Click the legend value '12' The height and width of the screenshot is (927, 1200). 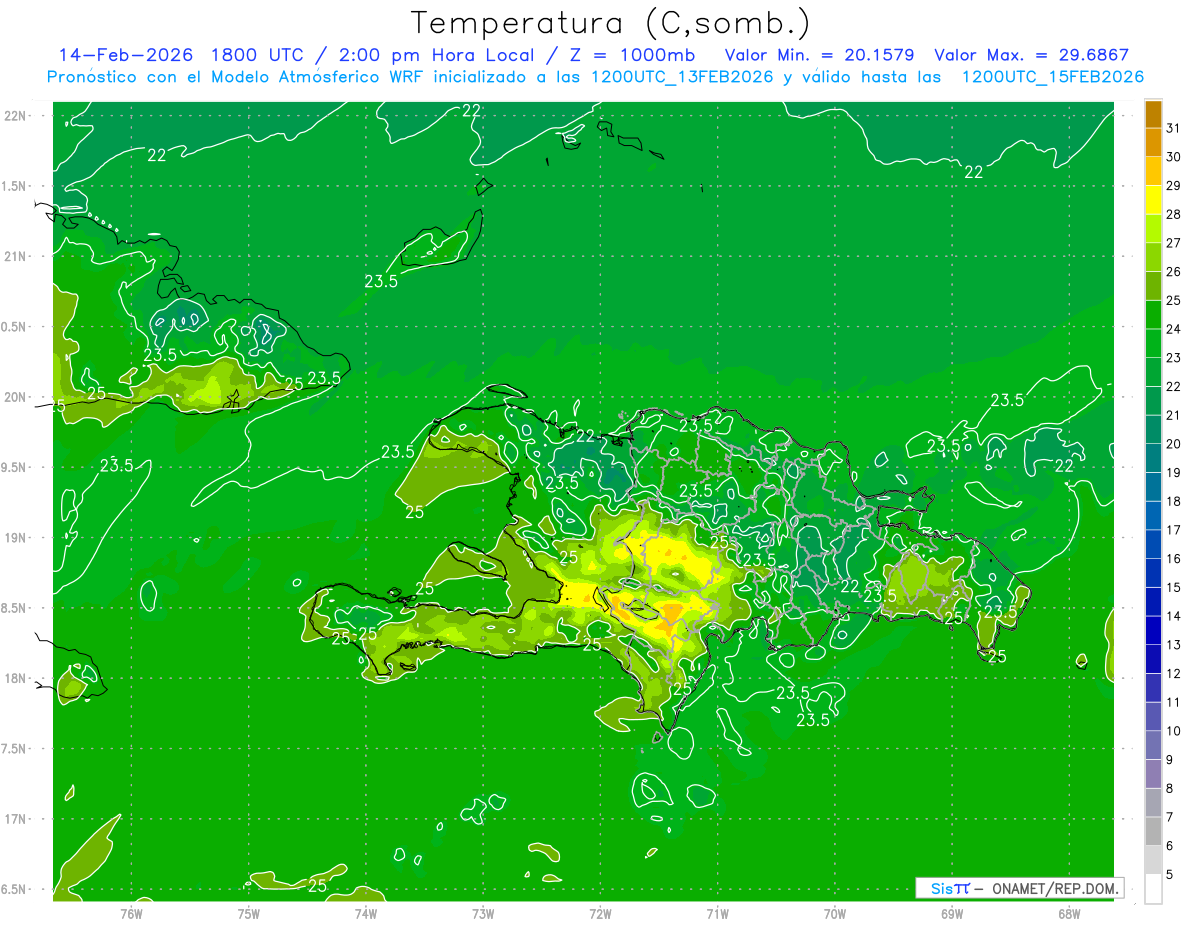(1174, 674)
